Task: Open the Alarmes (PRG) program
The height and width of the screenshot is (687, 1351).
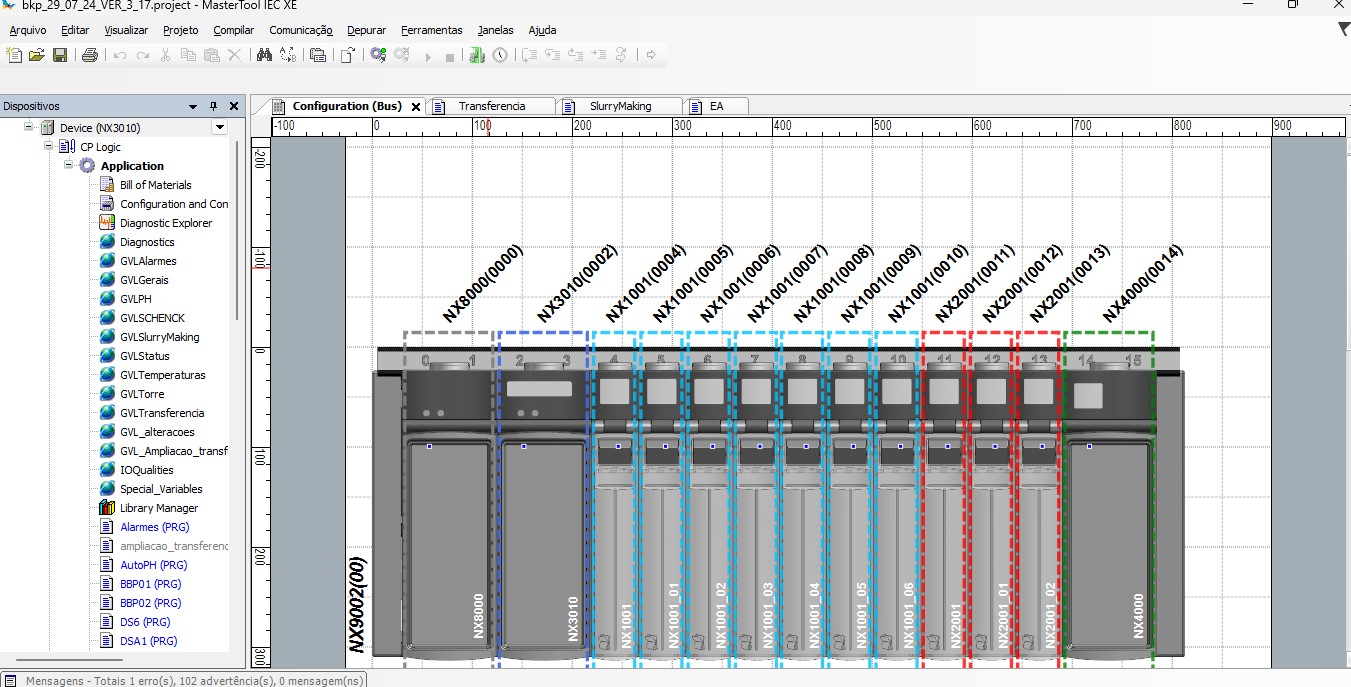Action: [x=154, y=527]
